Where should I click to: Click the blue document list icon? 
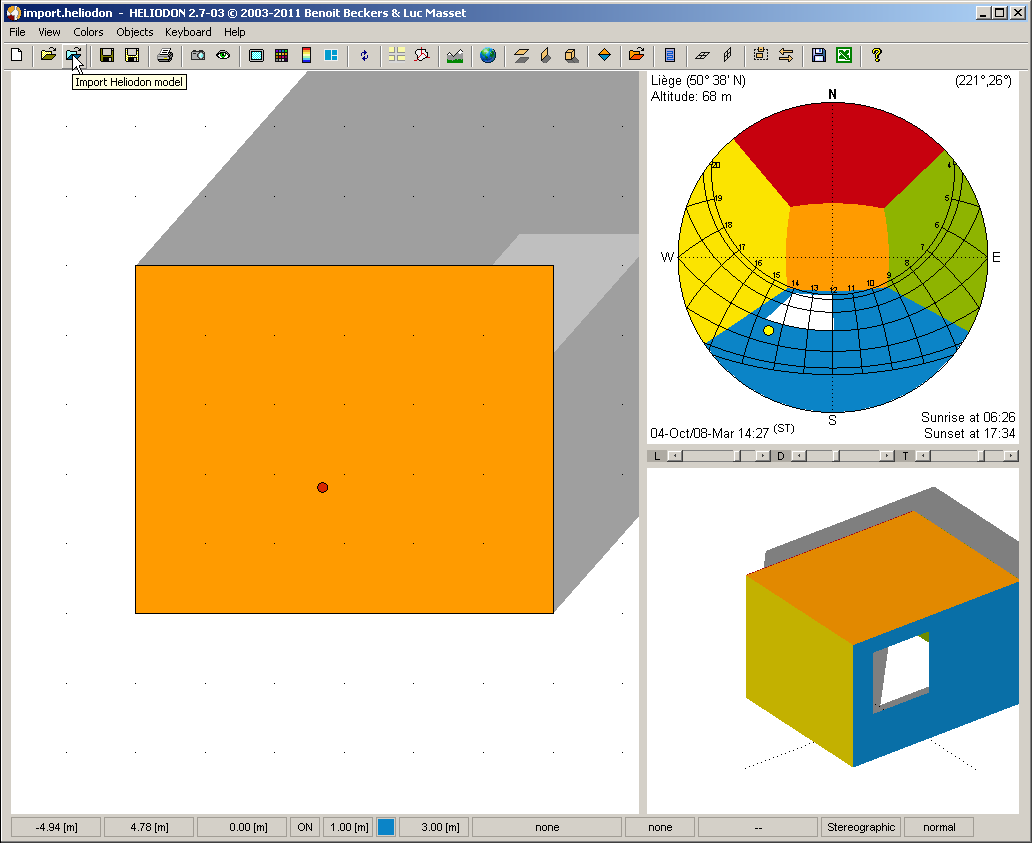click(x=669, y=55)
